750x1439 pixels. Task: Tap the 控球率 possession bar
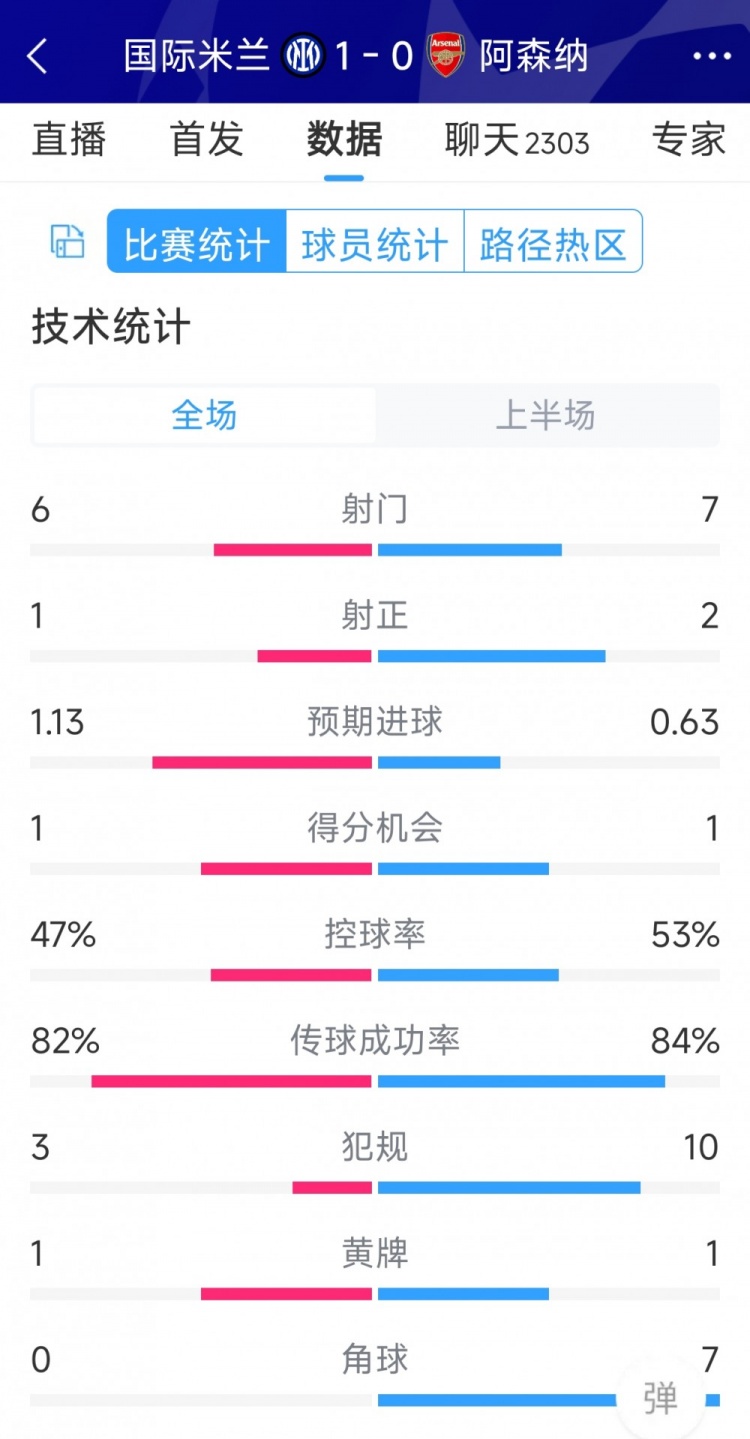click(375, 975)
